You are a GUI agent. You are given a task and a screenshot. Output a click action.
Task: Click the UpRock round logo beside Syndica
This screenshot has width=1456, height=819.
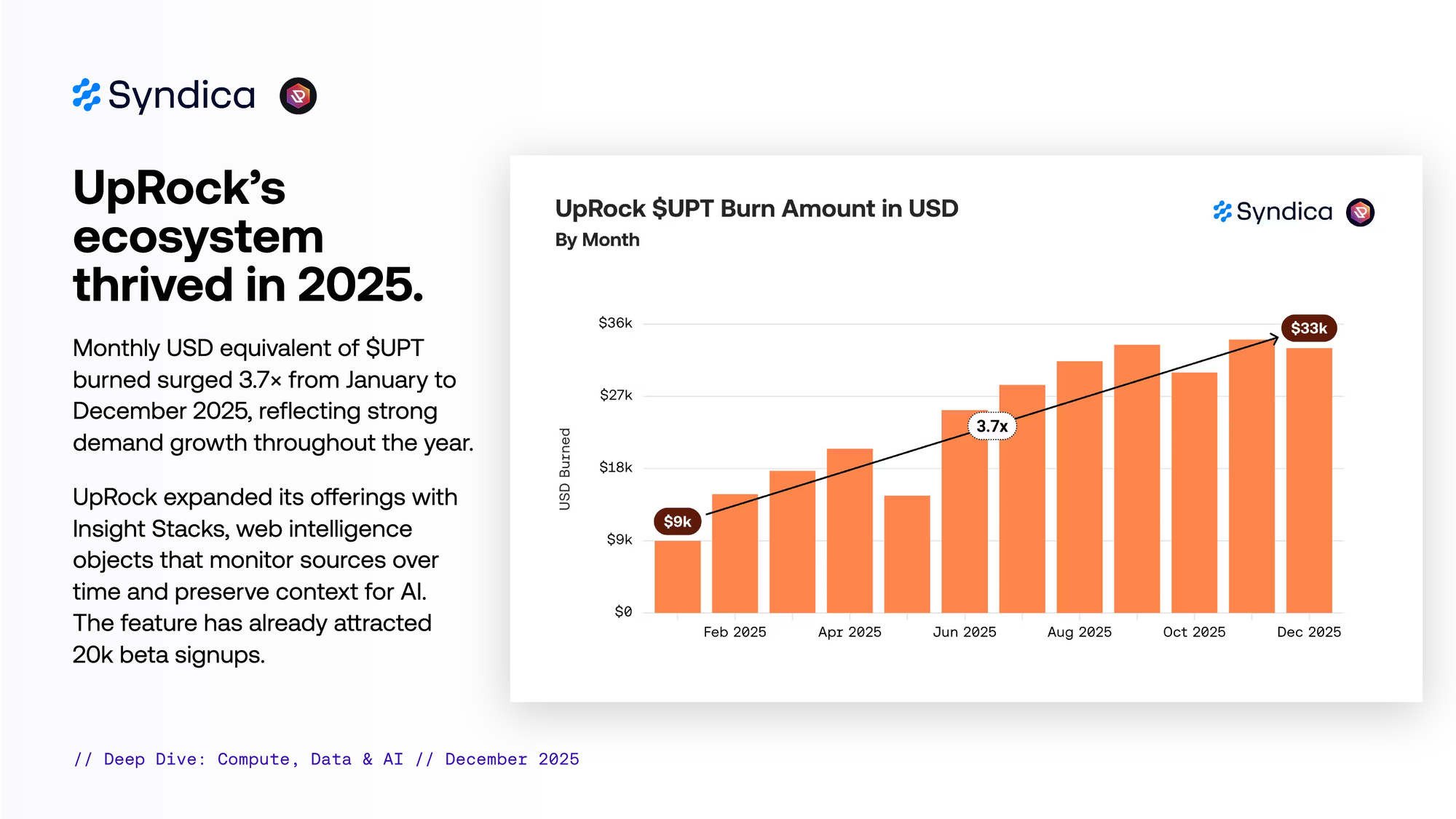tap(298, 96)
